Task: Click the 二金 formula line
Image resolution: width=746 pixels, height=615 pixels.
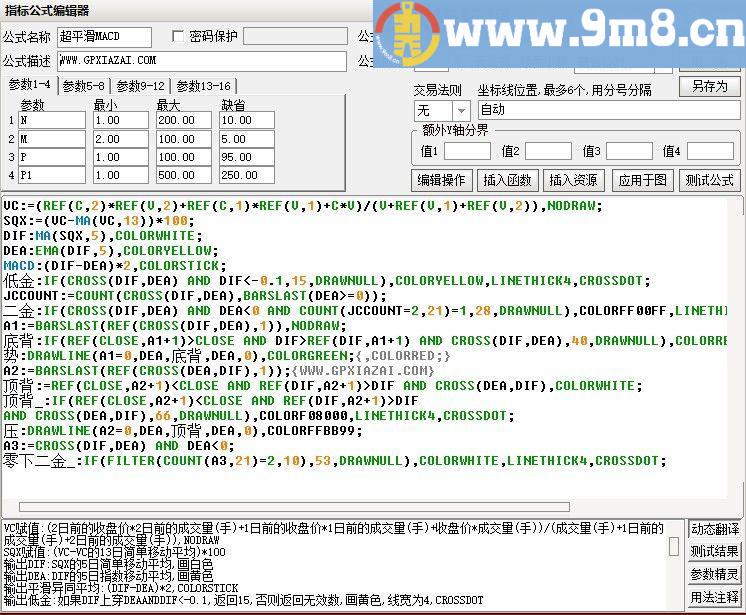Action: 365,311
